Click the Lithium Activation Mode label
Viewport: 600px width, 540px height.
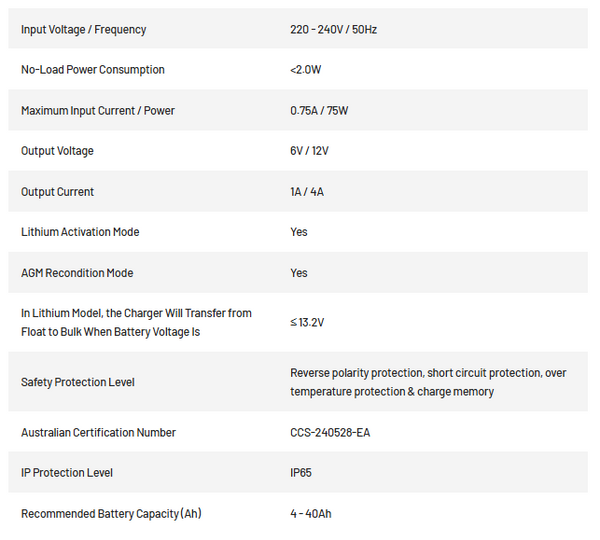pyautogui.click(x=80, y=232)
